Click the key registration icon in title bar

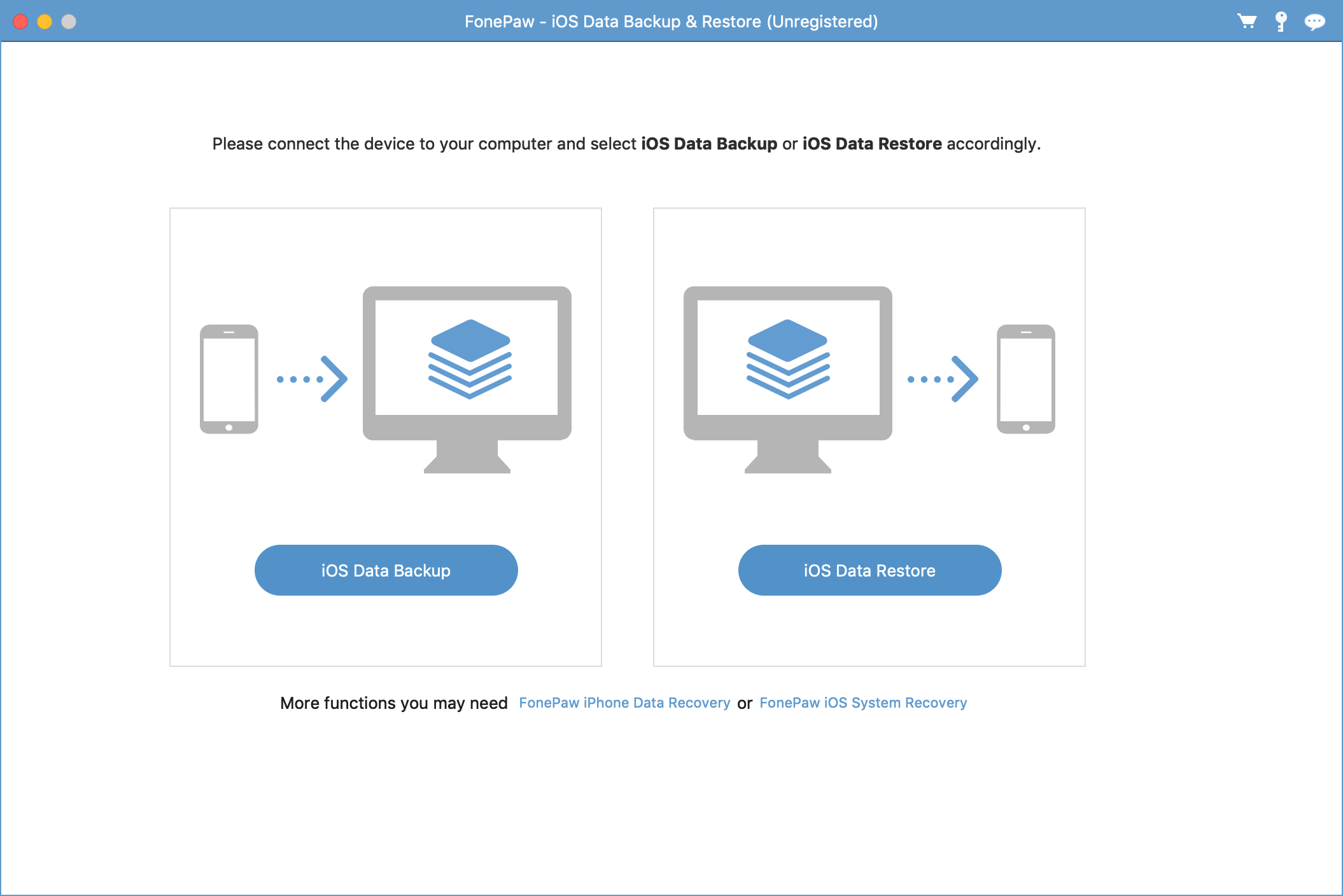tap(1281, 21)
